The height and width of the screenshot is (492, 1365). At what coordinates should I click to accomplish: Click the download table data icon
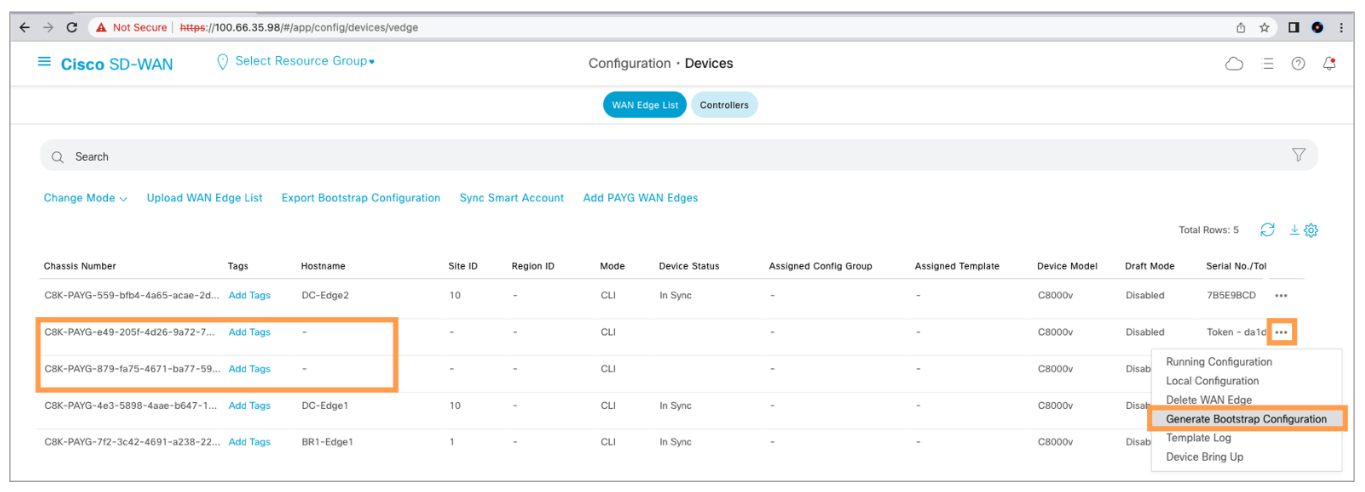click(x=1294, y=230)
